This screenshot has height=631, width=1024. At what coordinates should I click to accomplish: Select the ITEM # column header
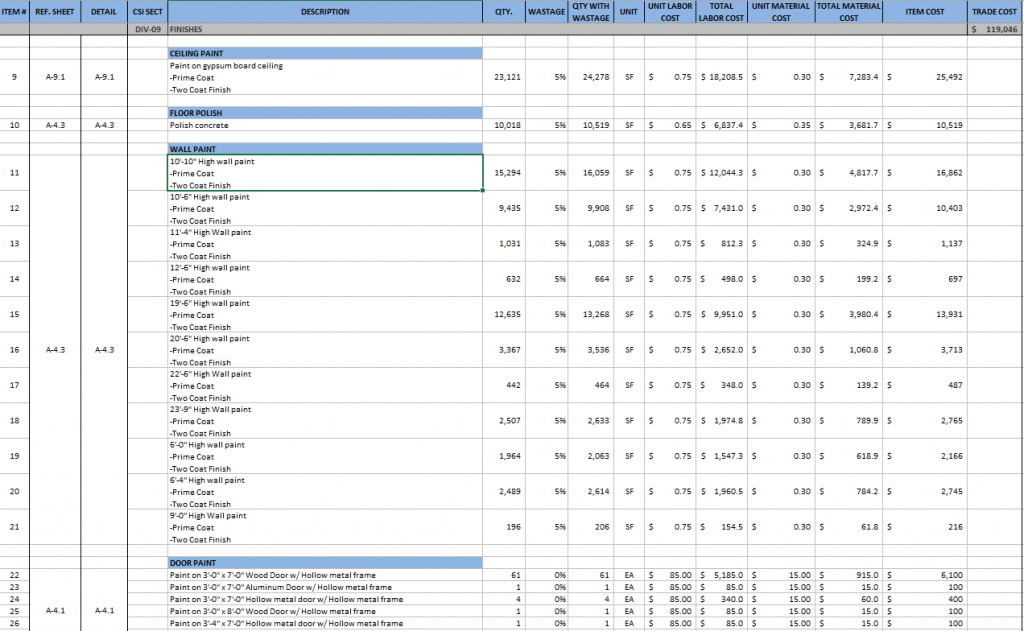[14, 12]
